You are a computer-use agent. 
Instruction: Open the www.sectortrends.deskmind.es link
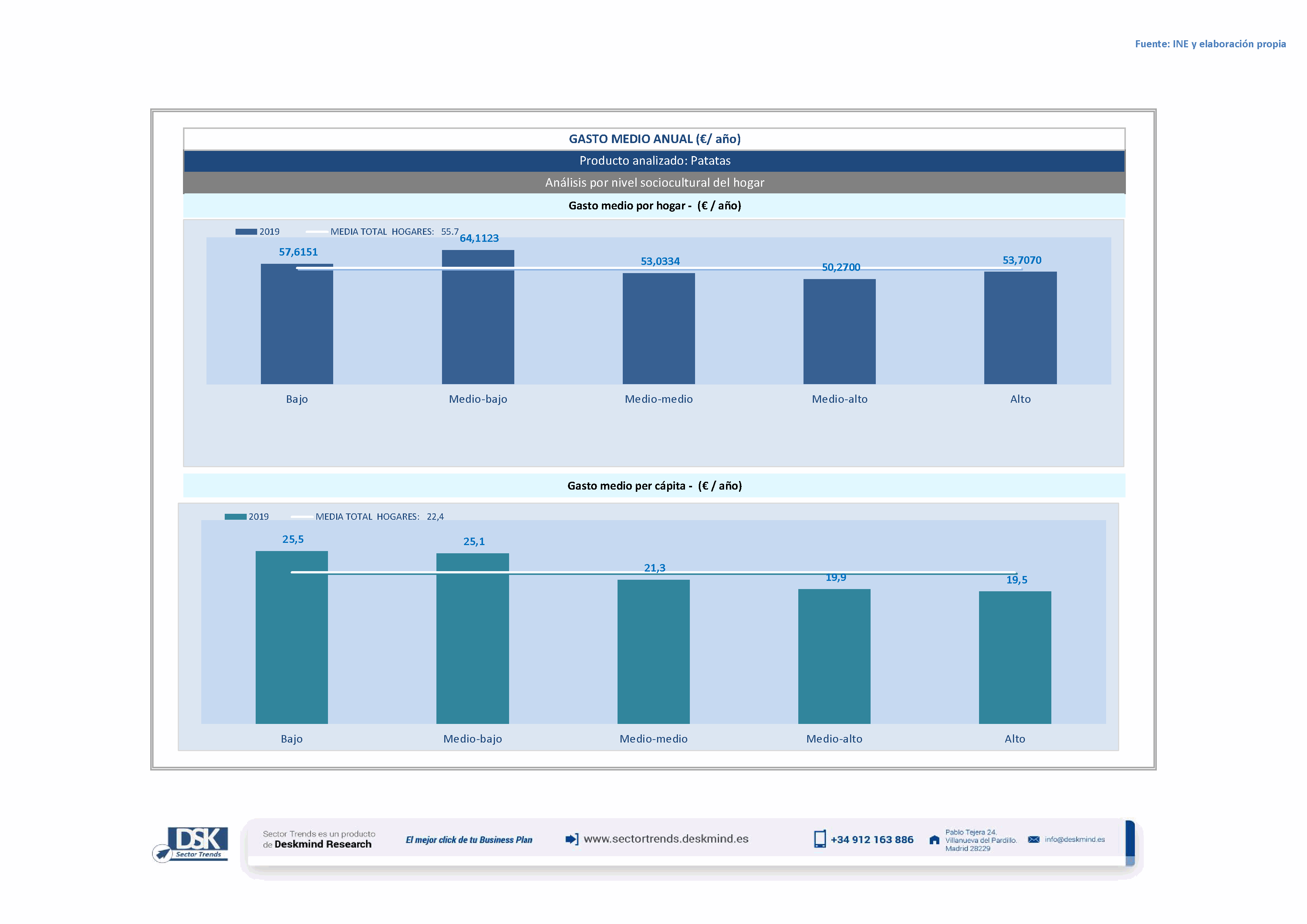click(x=666, y=839)
